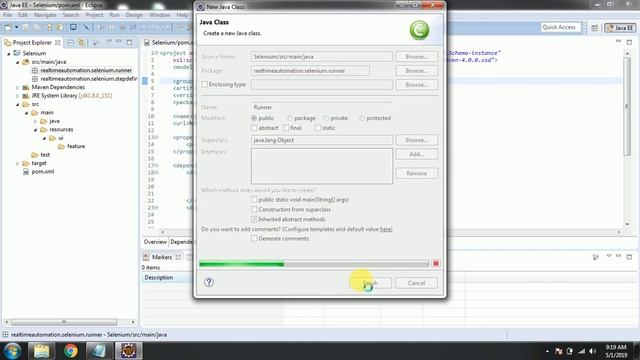Screen dimensions: 640x360
Task: Toggle the Generate comments checkbox
Action: click(254, 238)
